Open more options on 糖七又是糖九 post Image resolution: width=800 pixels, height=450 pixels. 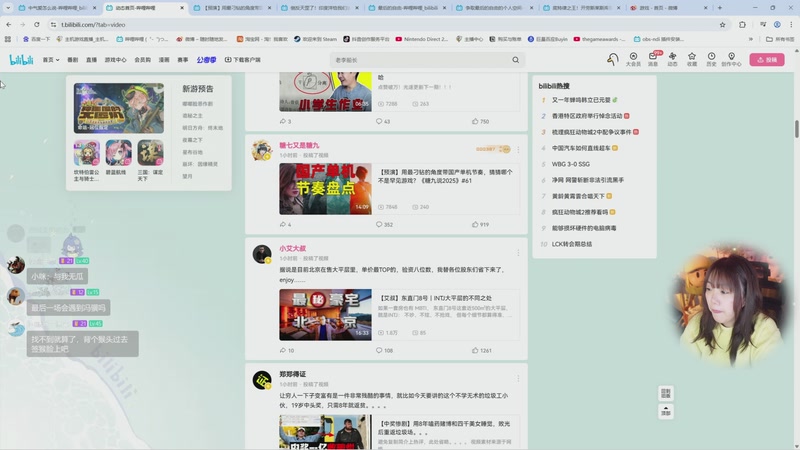coord(518,149)
